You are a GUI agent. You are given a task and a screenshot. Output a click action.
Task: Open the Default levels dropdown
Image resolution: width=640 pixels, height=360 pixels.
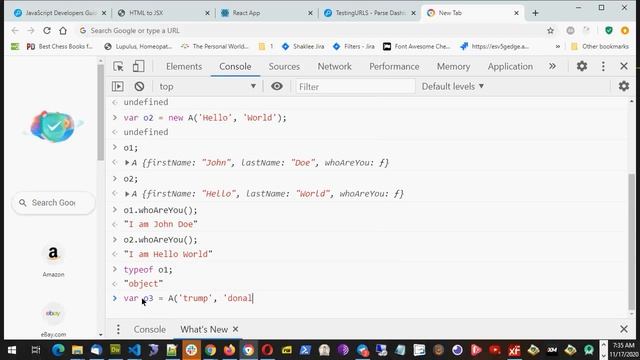(453, 86)
